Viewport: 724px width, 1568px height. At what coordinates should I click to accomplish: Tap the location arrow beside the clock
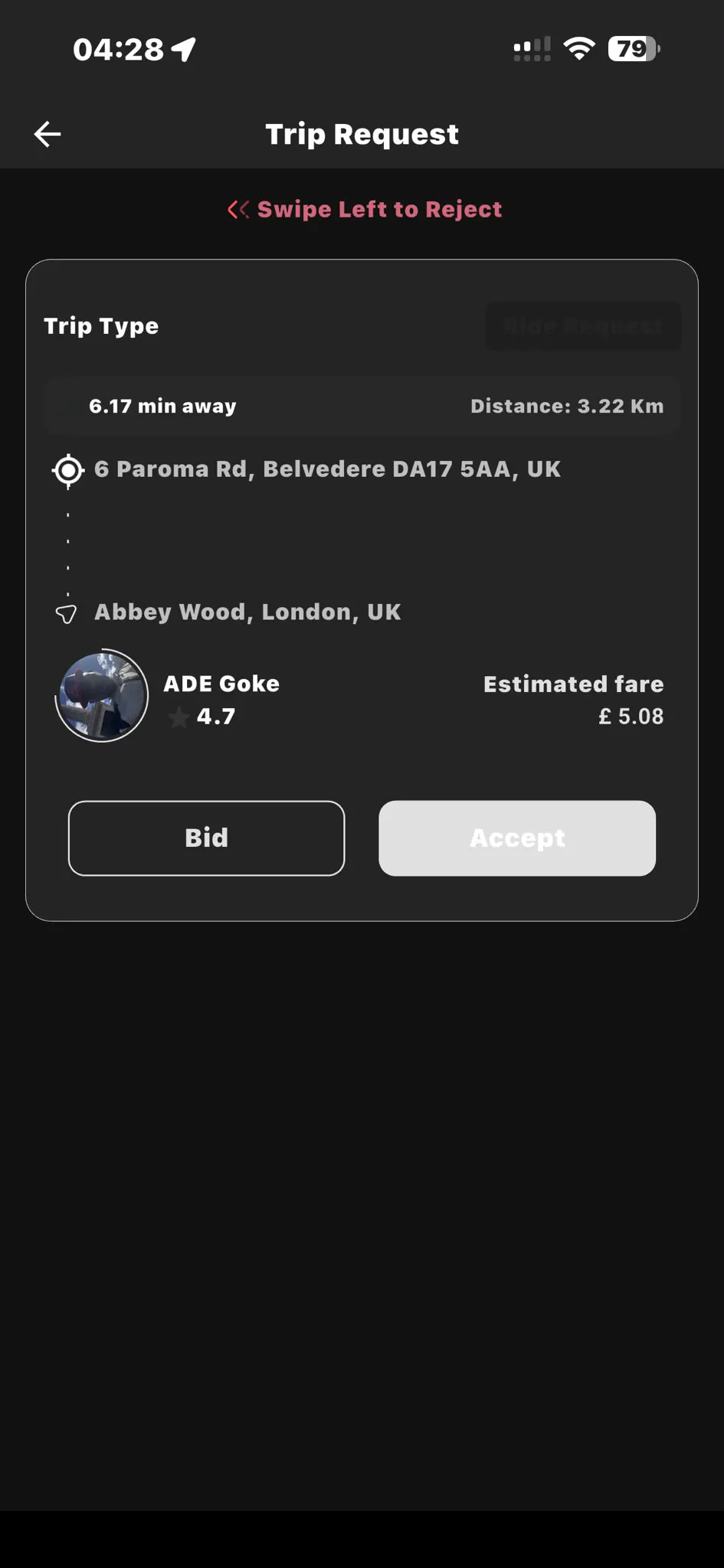184,50
